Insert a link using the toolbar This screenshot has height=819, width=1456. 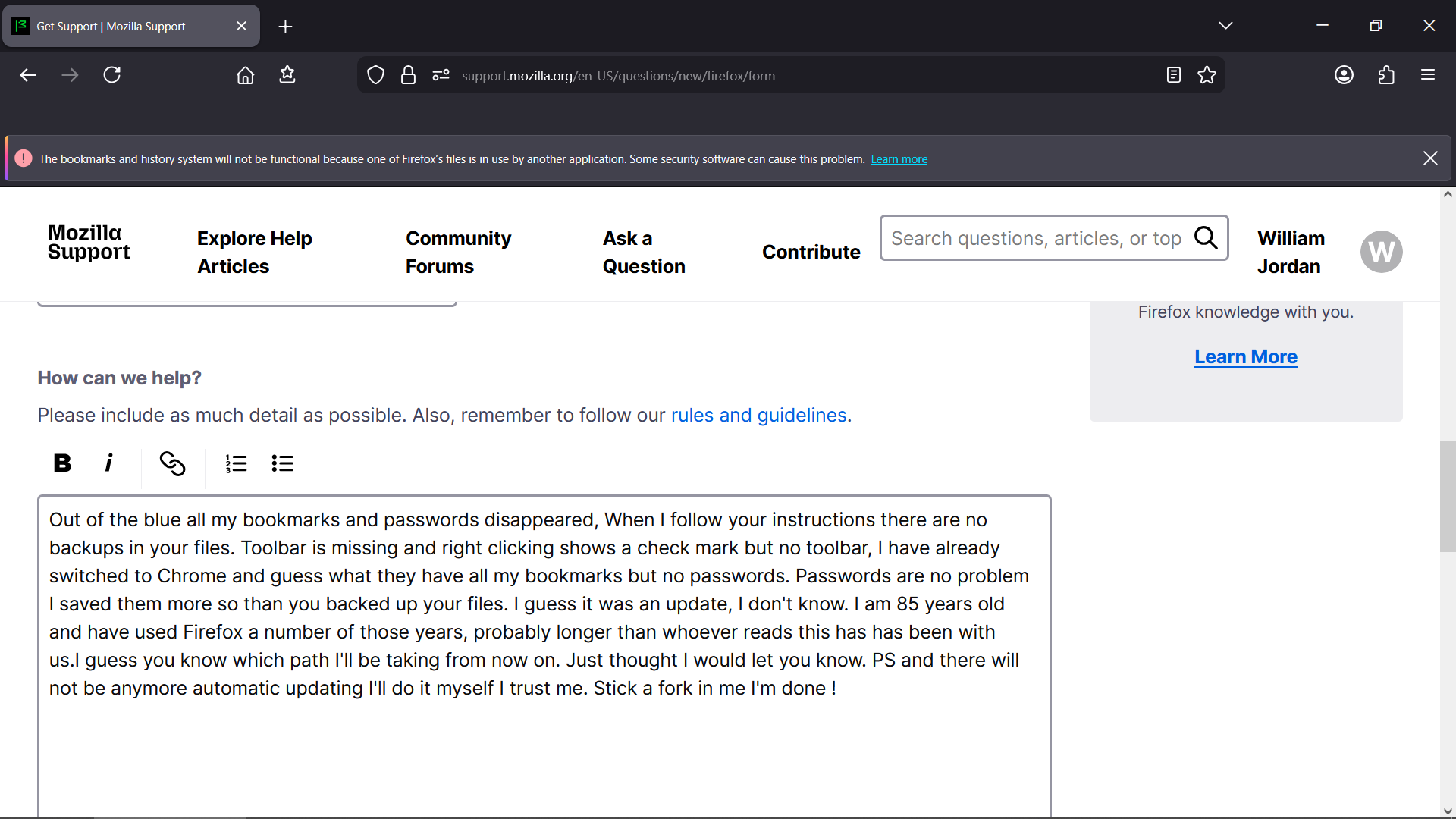pyautogui.click(x=172, y=463)
